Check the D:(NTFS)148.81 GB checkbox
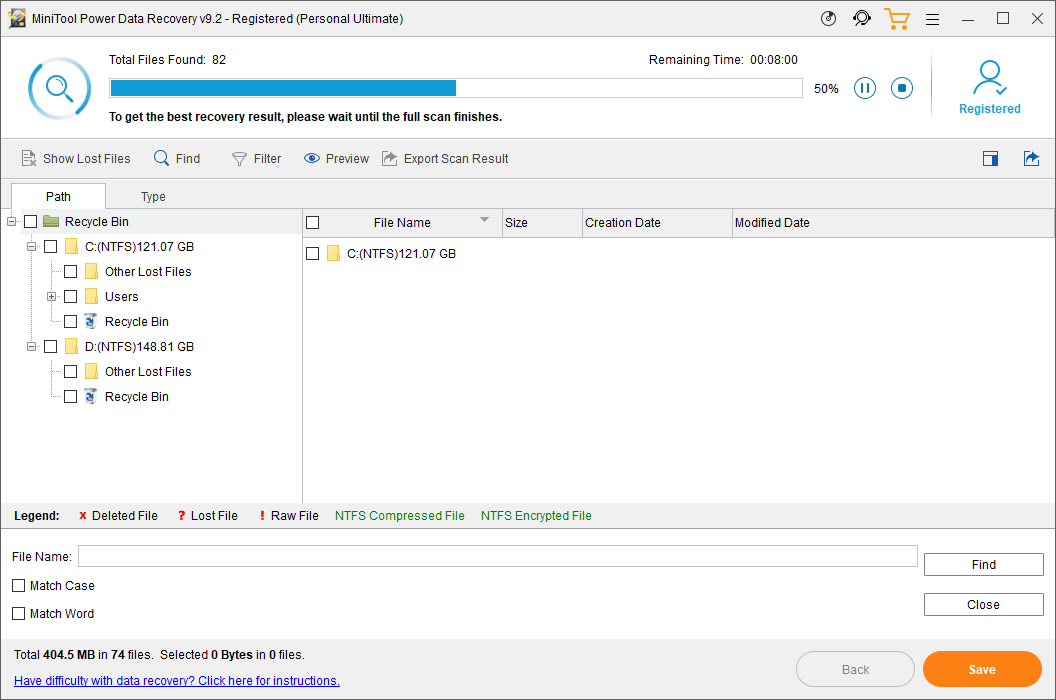The height and width of the screenshot is (700, 1056). [x=51, y=346]
